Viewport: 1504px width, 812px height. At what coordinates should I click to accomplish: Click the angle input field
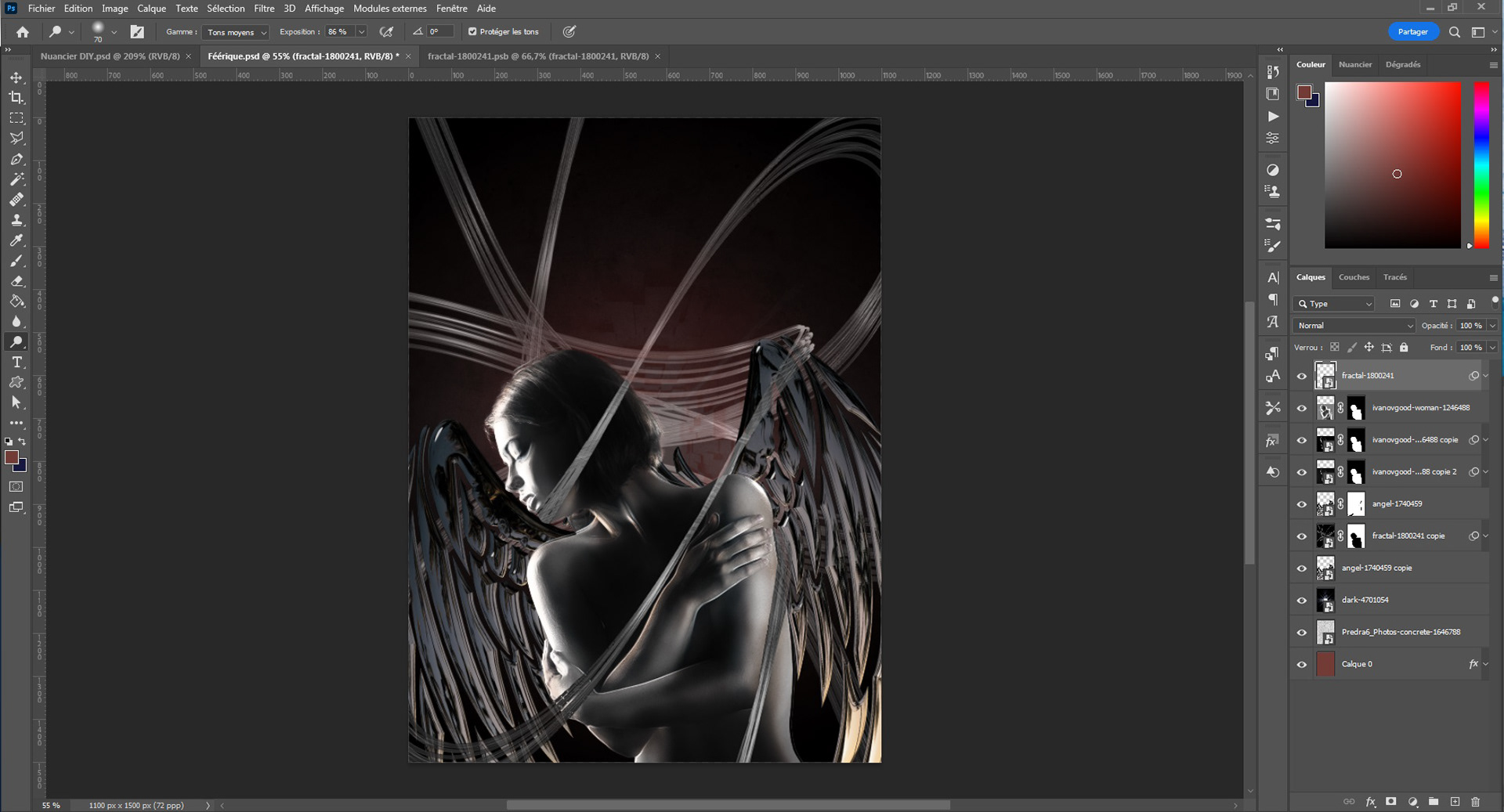pos(440,32)
